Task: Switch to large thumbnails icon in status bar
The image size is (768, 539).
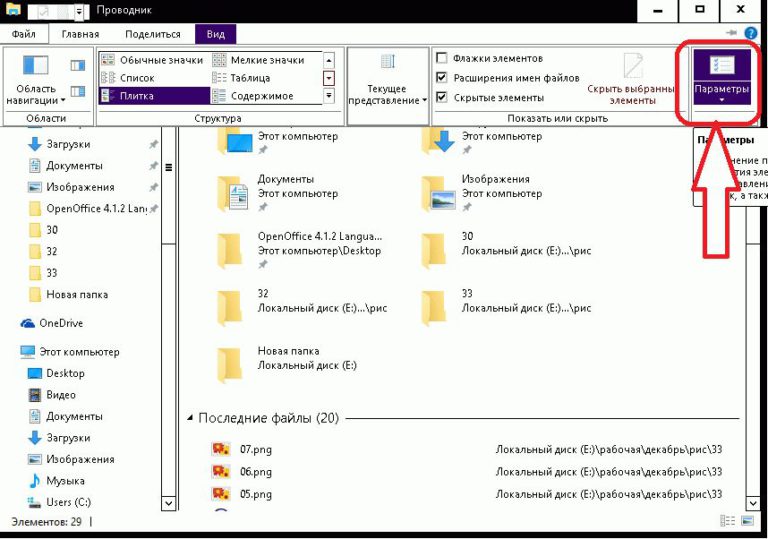Action: pyautogui.click(x=748, y=521)
